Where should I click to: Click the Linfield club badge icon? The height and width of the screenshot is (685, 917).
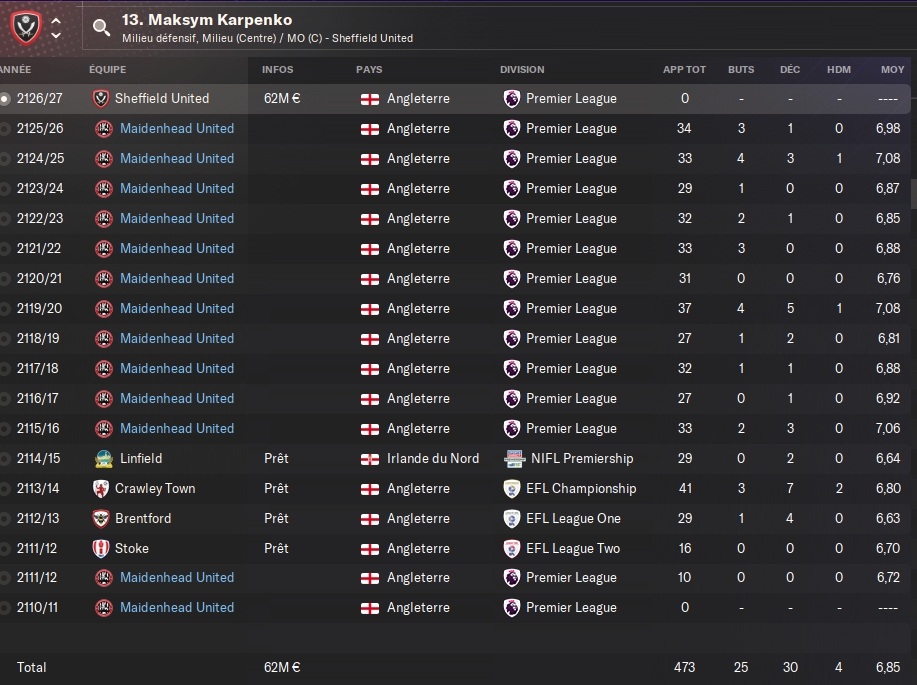[101, 459]
